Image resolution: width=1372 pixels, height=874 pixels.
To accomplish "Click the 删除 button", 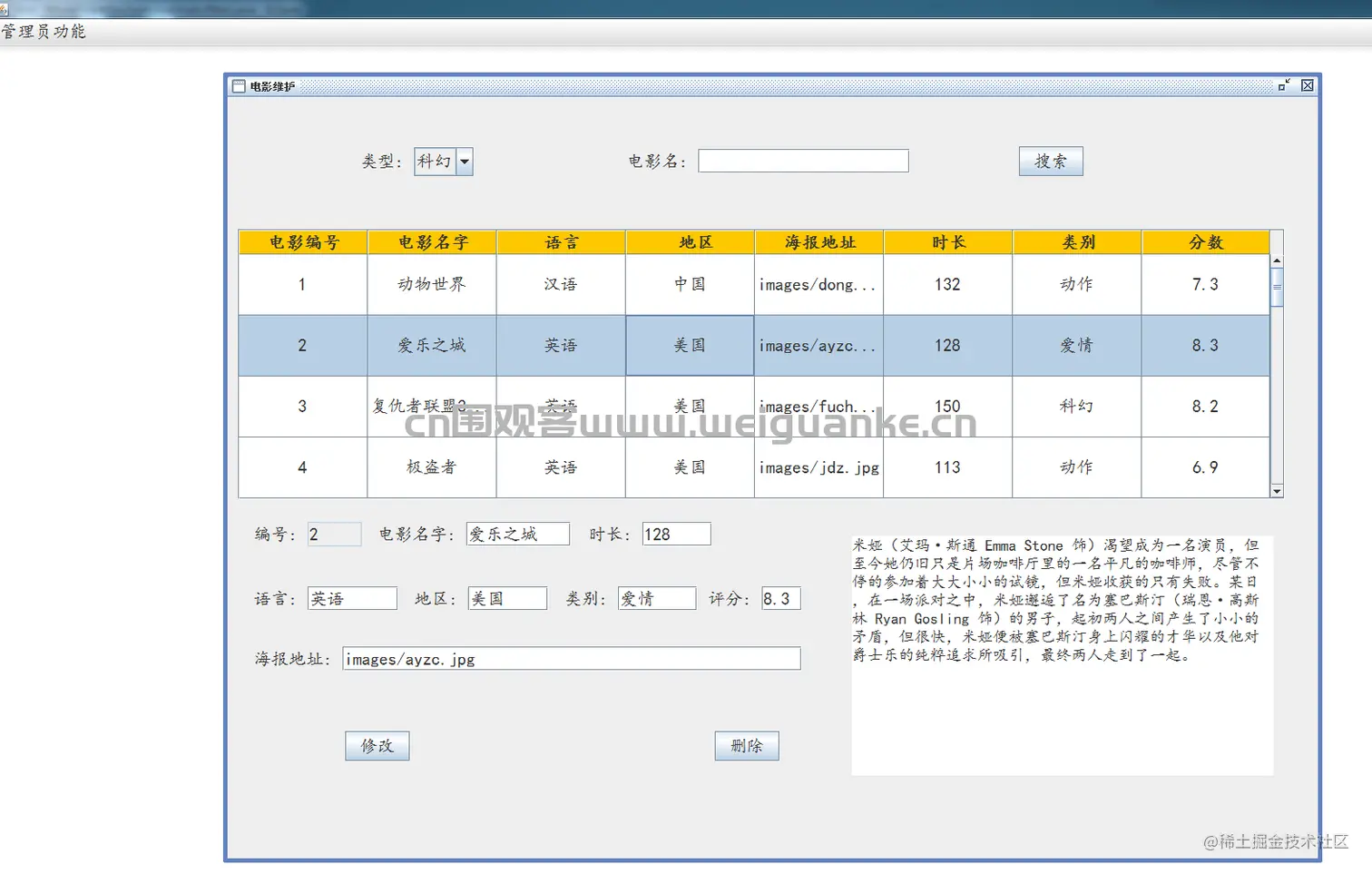I will point(746,746).
